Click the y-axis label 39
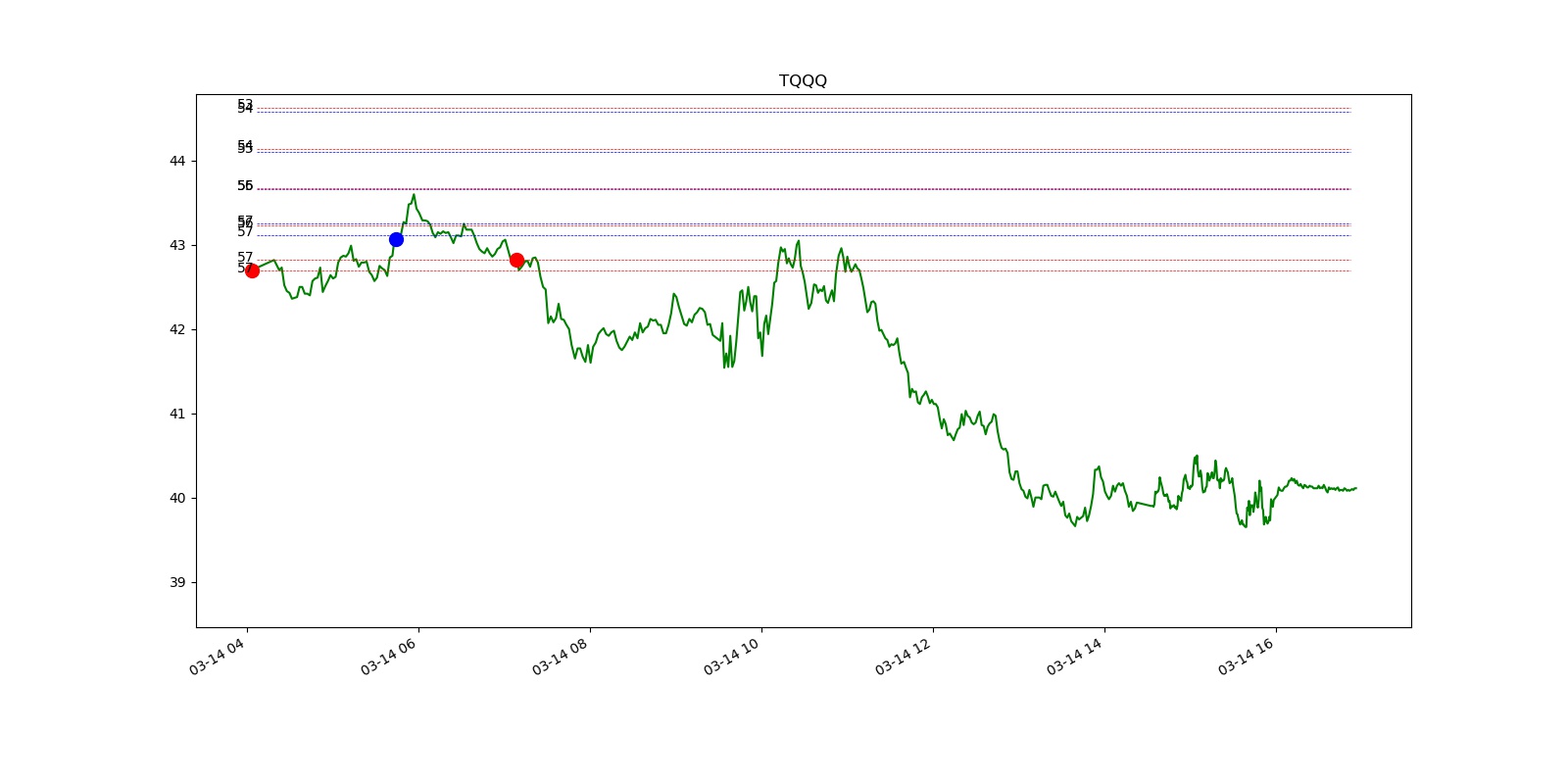1568x784 pixels. [177, 582]
